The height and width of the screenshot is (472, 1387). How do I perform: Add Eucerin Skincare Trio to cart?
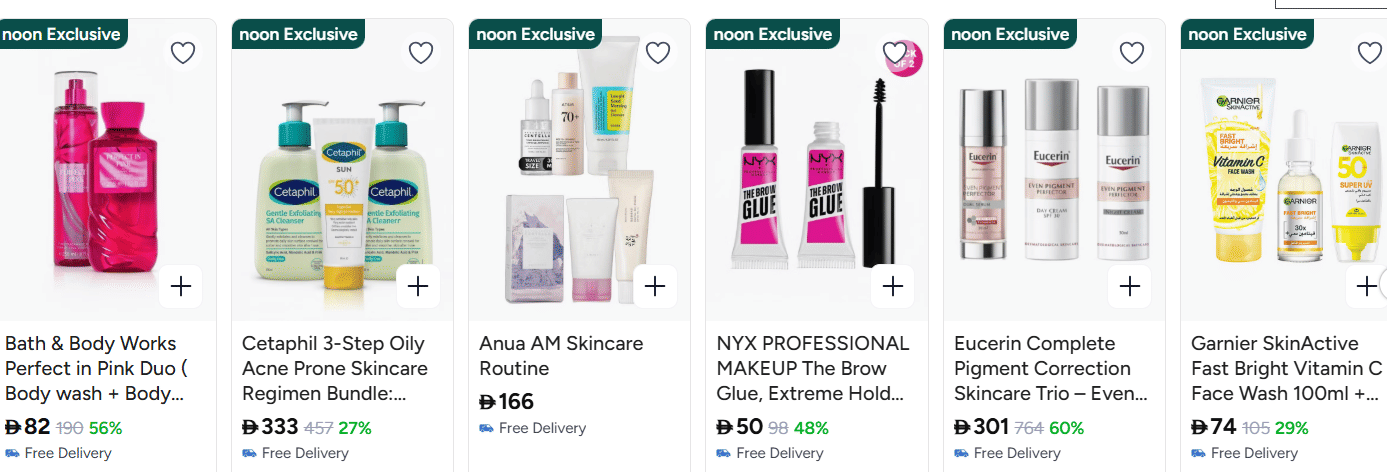click(1129, 287)
